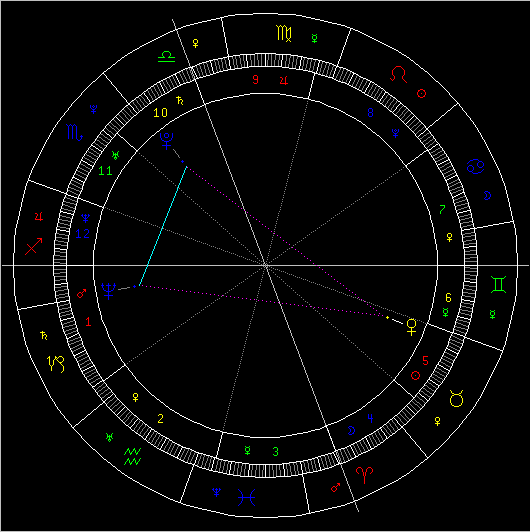Select the red Sagittarius arrow glyph
Screen dimensions: 530x532
(34, 246)
